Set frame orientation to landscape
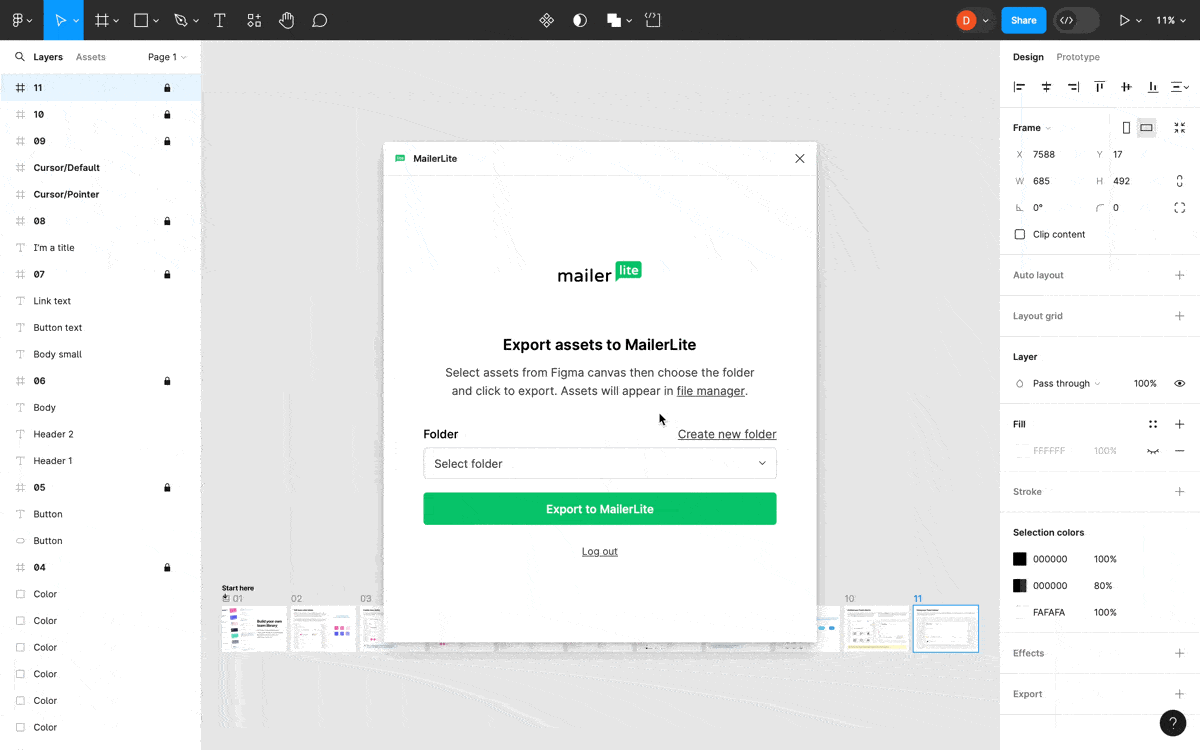 [x=1146, y=128]
